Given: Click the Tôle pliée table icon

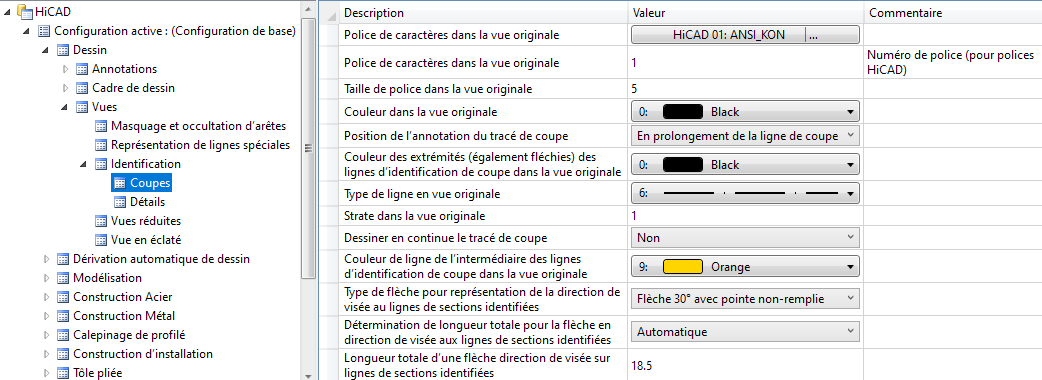Looking at the screenshot, I should 63,373.
